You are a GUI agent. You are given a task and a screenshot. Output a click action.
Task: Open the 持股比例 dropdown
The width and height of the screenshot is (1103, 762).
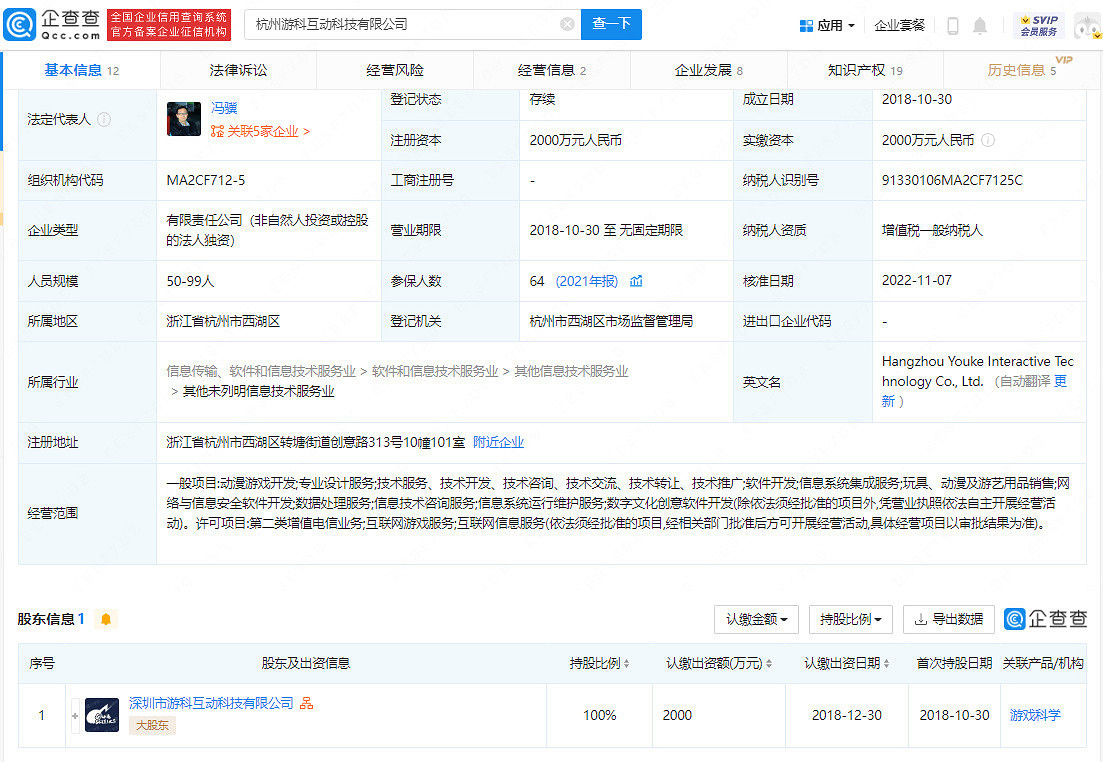[850, 619]
